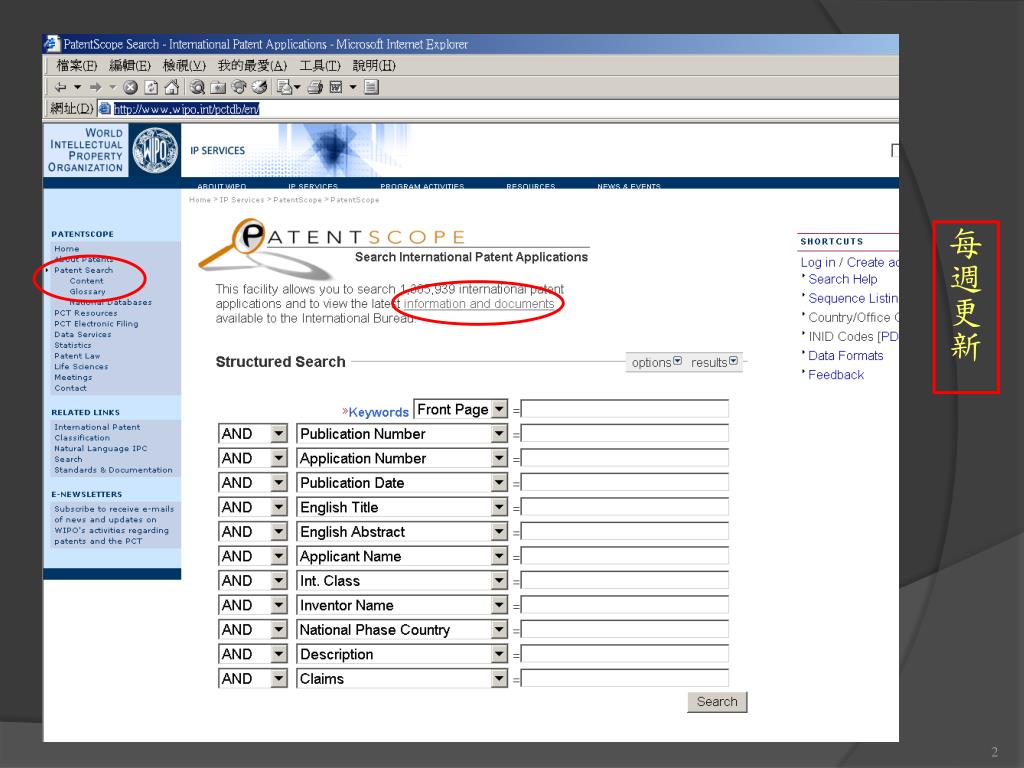Open the Data Formats shortcut

coord(846,355)
